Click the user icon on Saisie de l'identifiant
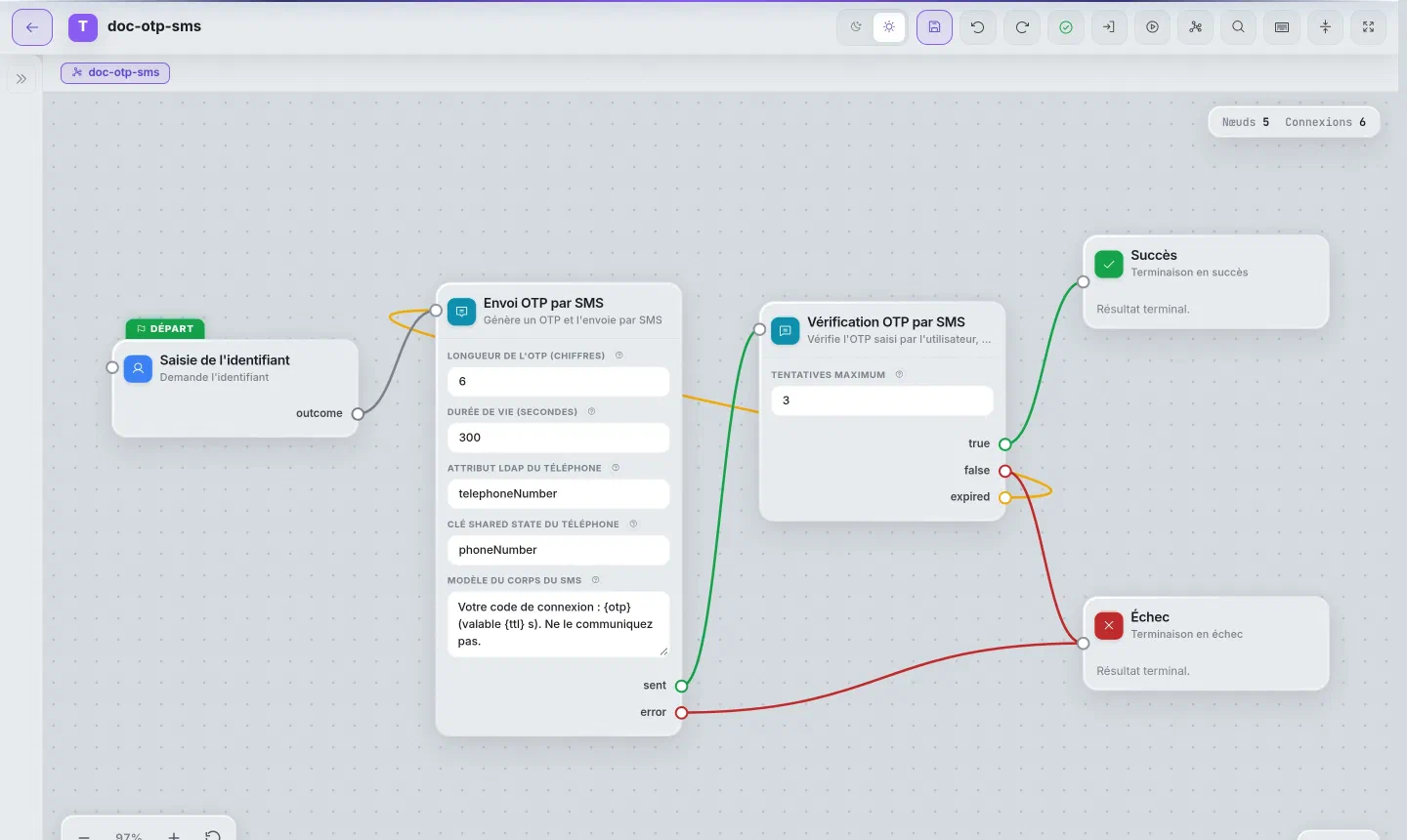The height and width of the screenshot is (840, 1407). point(139,369)
